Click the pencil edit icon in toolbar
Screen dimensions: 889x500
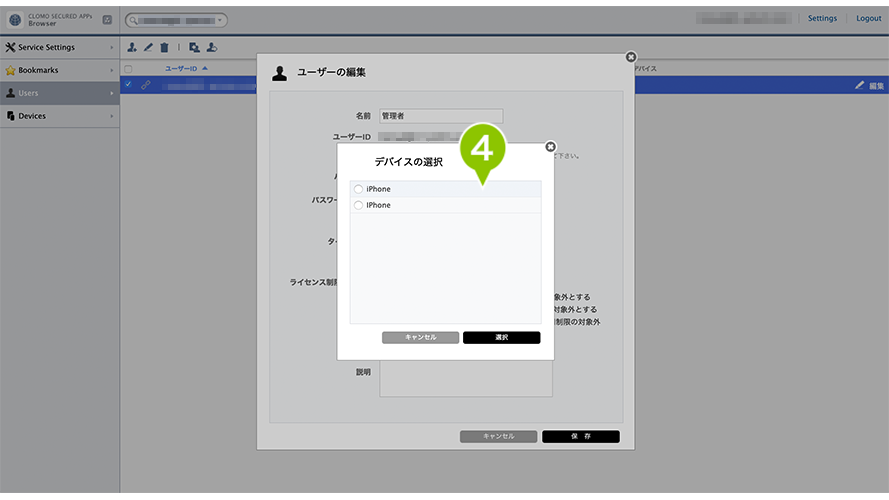(x=148, y=47)
